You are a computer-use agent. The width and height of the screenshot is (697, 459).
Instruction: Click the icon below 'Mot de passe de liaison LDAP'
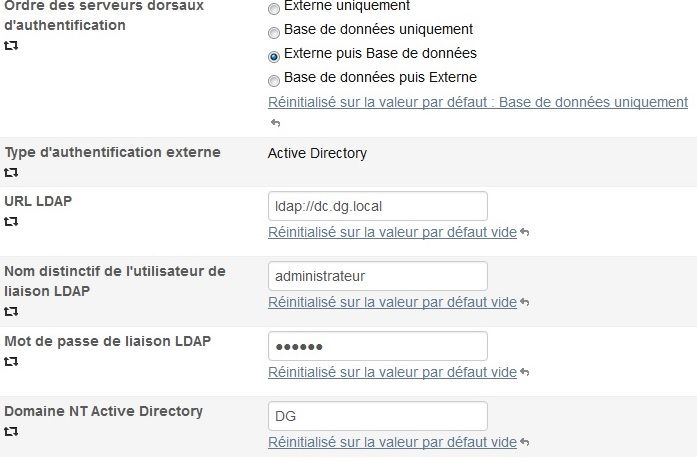pyautogui.click(x=11, y=362)
